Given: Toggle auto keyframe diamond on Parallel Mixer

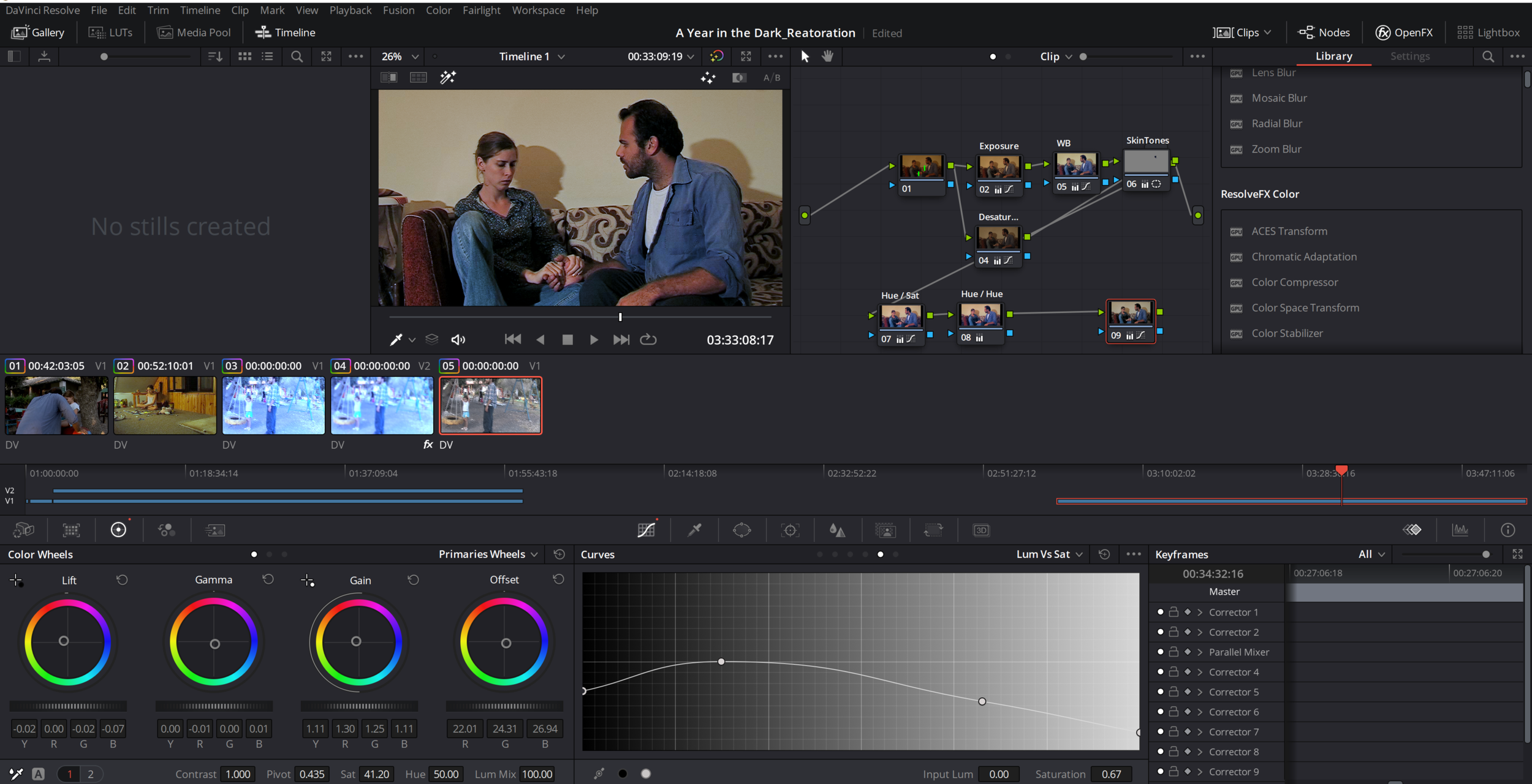Looking at the screenshot, I should 1188,652.
